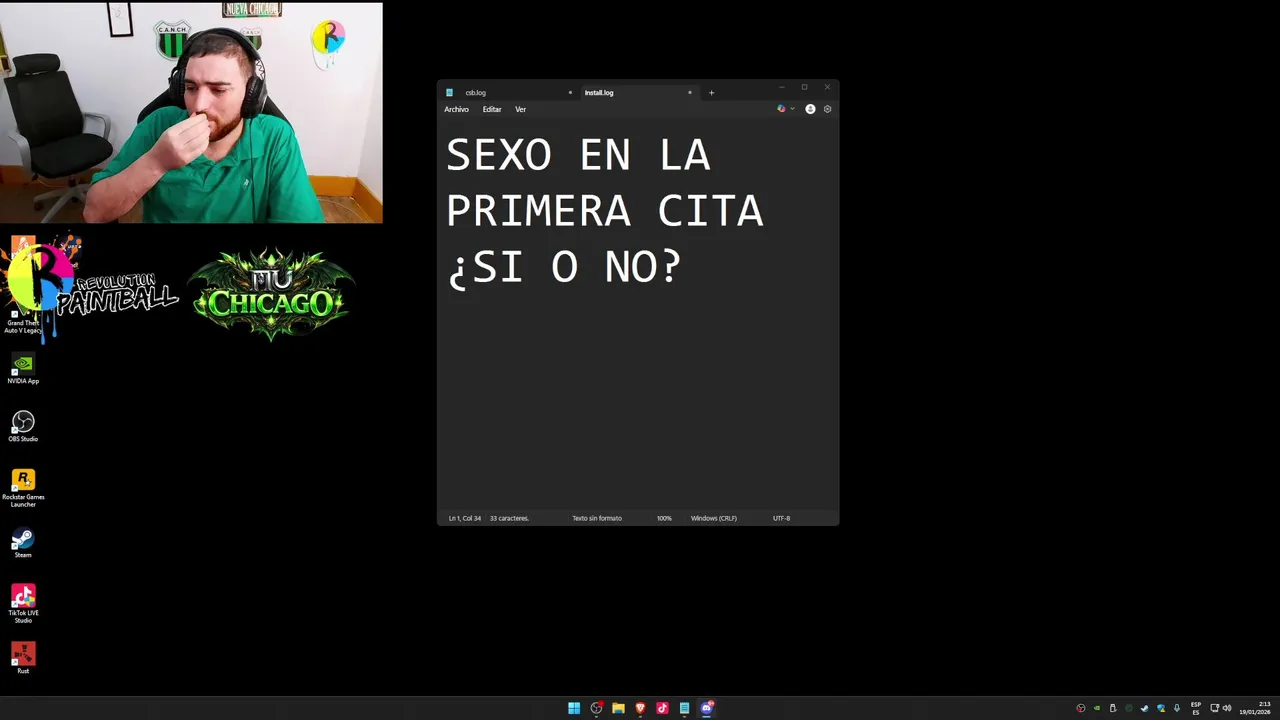Open the network icon in the tray
1280x720 pixels.
click(1214, 708)
